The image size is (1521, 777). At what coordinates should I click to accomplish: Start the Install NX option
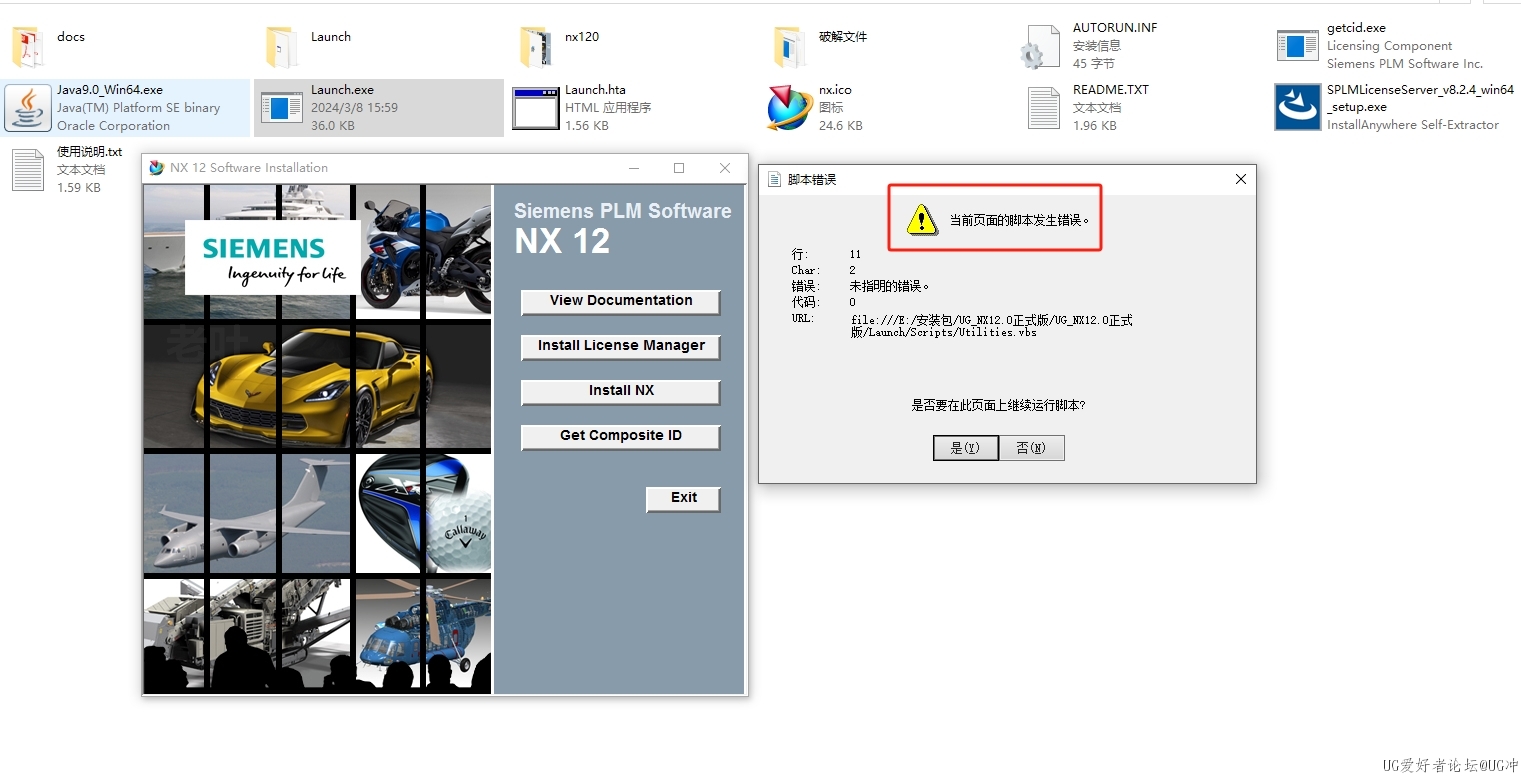pyautogui.click(x=621, y=391)
